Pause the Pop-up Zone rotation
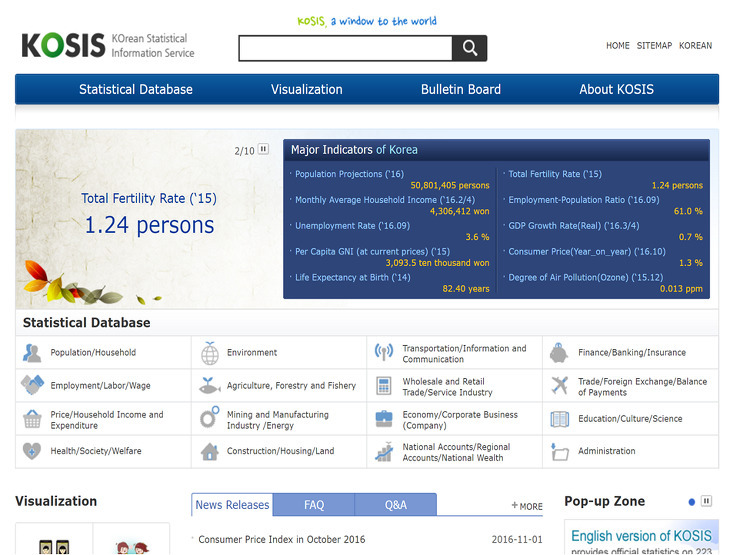 pyautogui.click(x=706, y=501)
